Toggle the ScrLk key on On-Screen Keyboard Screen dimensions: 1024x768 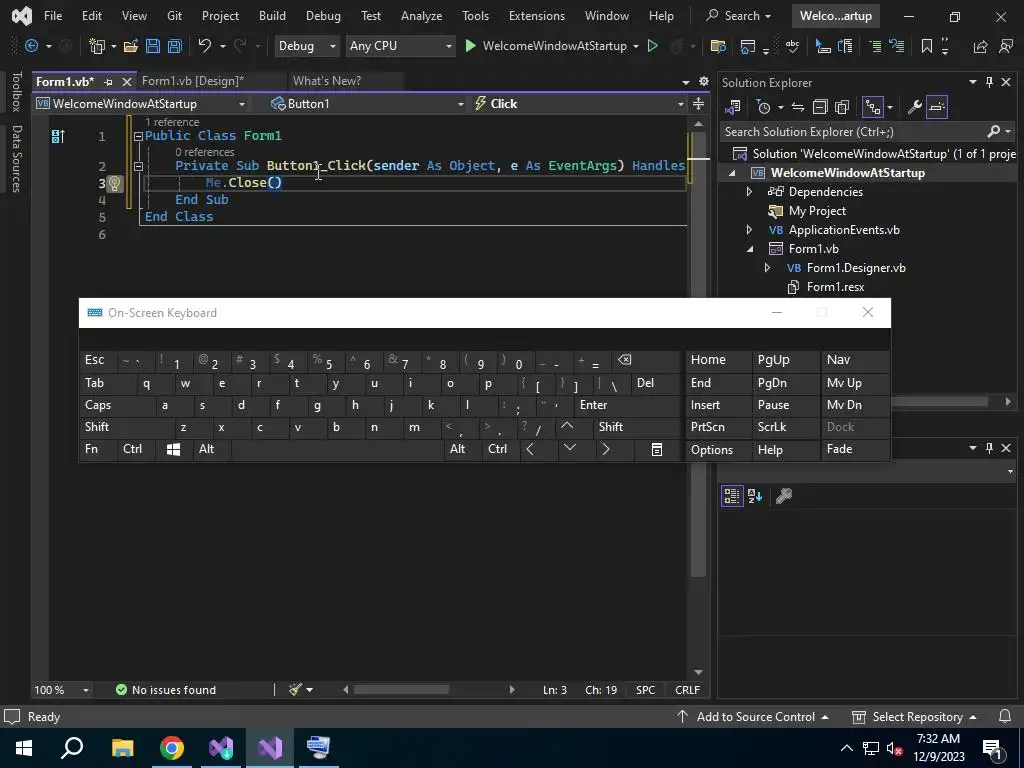tap(786, 427)
